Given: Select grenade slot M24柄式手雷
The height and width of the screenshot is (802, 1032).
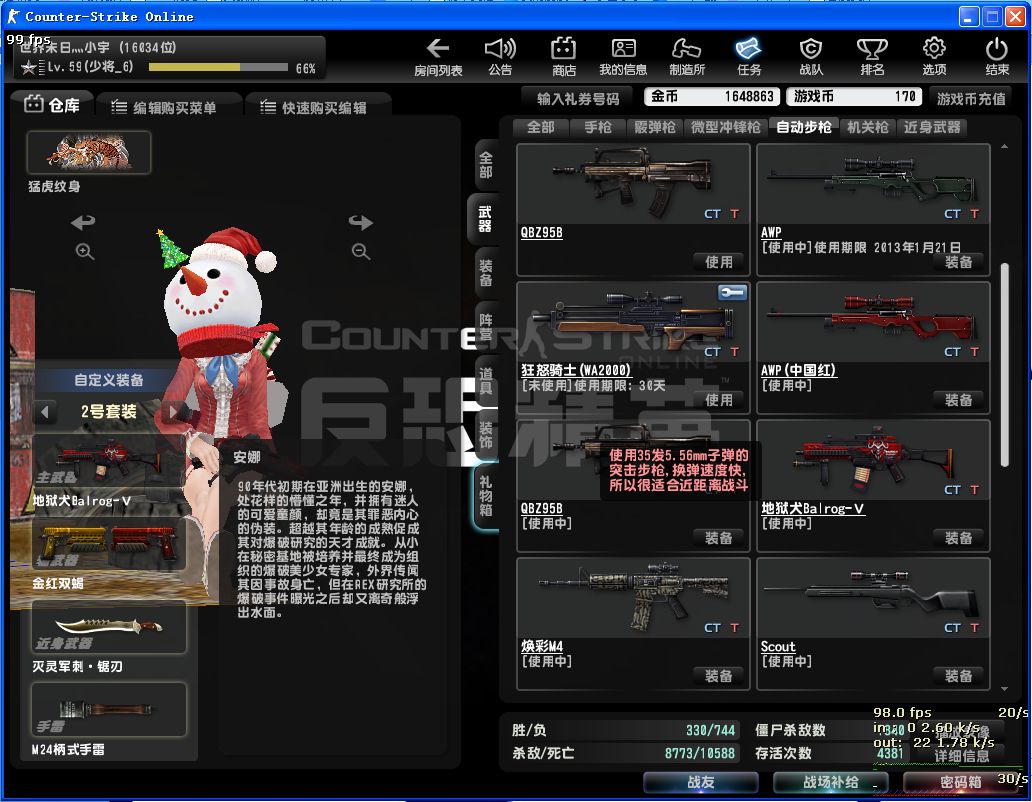Looking at the screenshot, I should pyautogui.click(x=109, y=709).
